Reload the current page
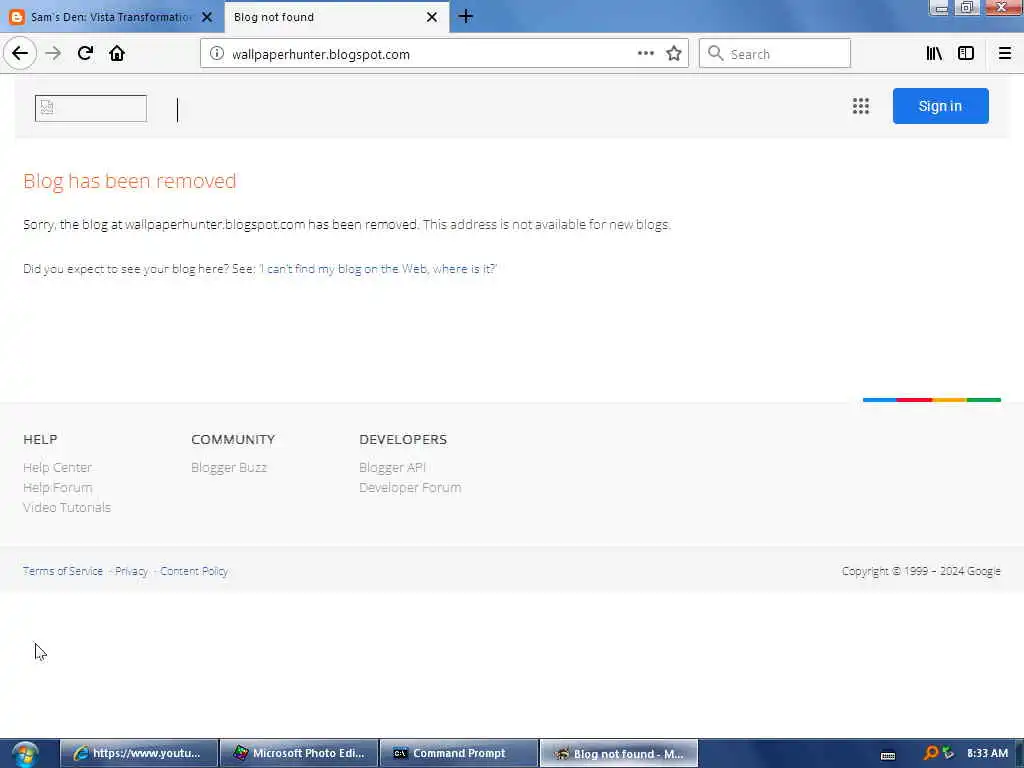 (85, 54)
